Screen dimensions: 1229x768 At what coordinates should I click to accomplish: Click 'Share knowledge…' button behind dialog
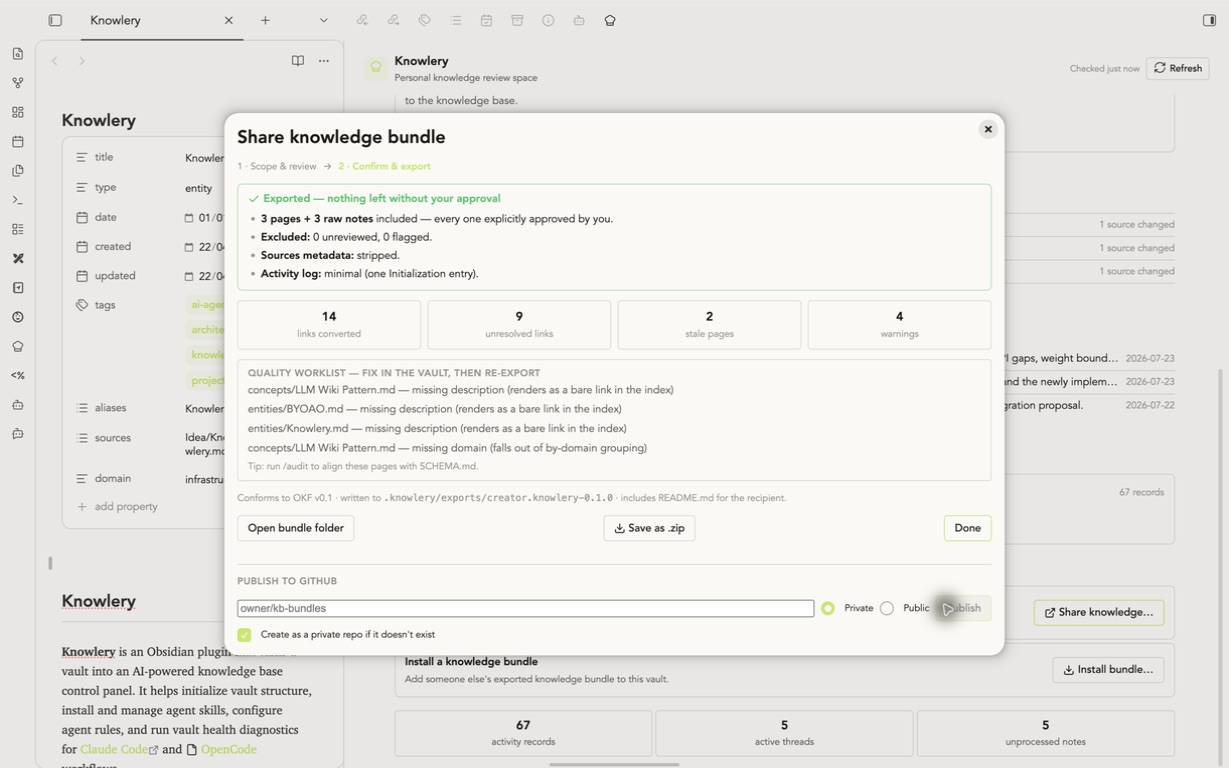[x=1099, y=612]
